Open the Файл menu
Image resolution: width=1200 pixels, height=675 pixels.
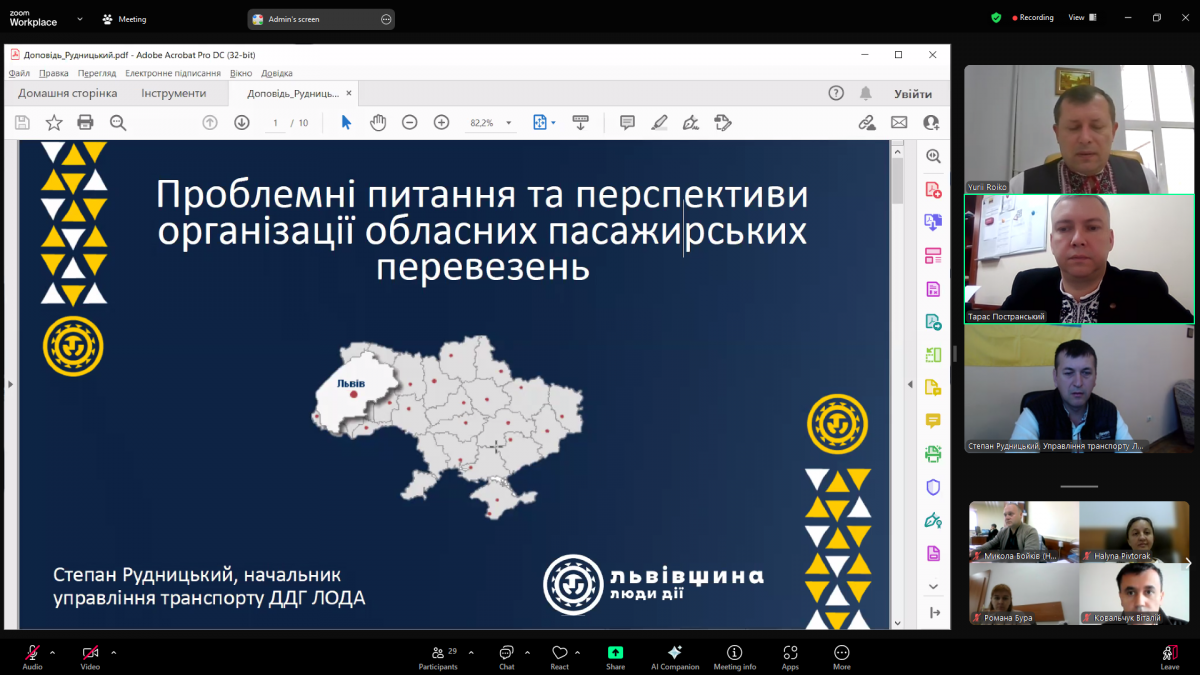click(18, 72)
